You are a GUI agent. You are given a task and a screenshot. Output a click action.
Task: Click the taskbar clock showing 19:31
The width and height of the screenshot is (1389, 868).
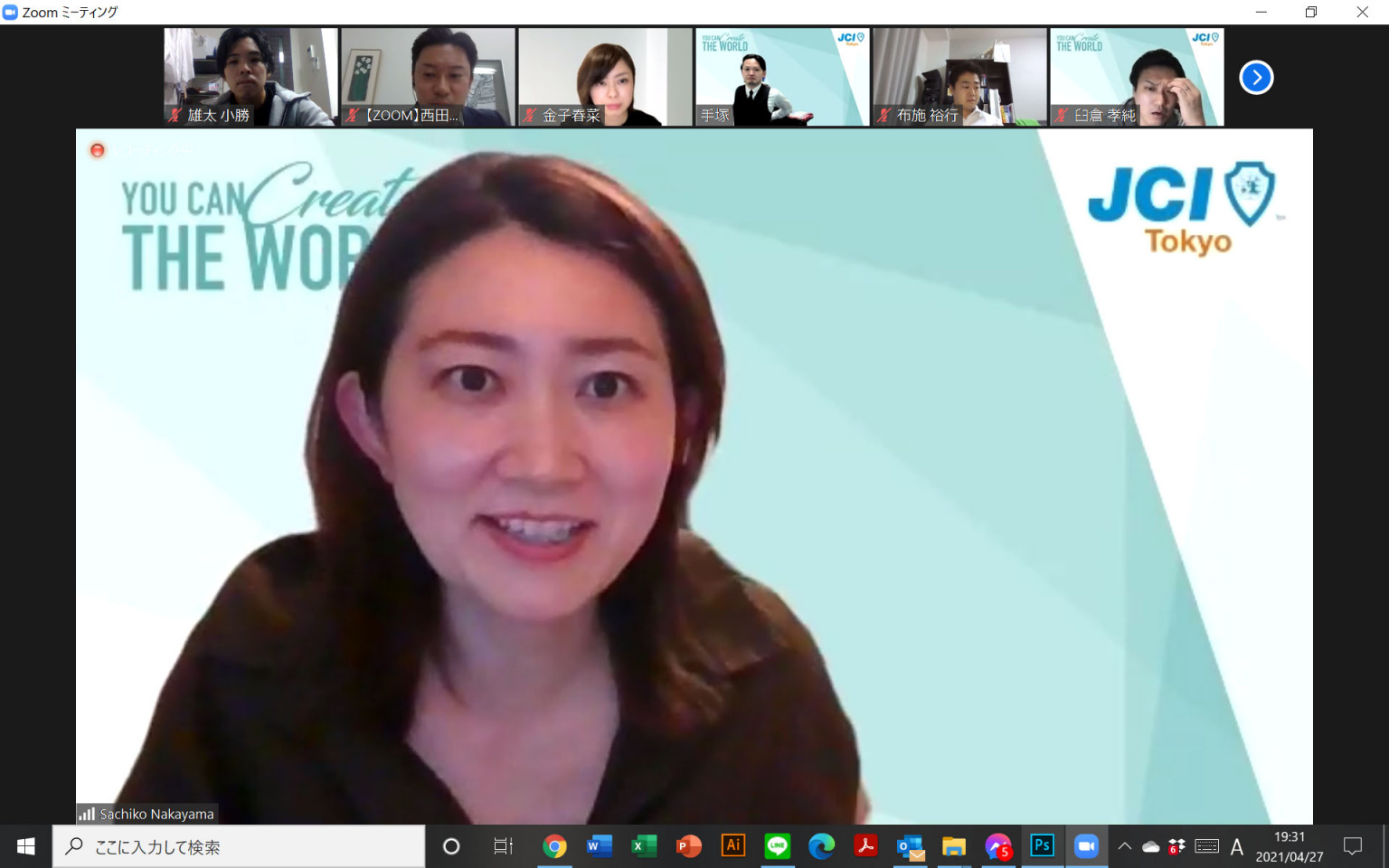coord(1289,846)
